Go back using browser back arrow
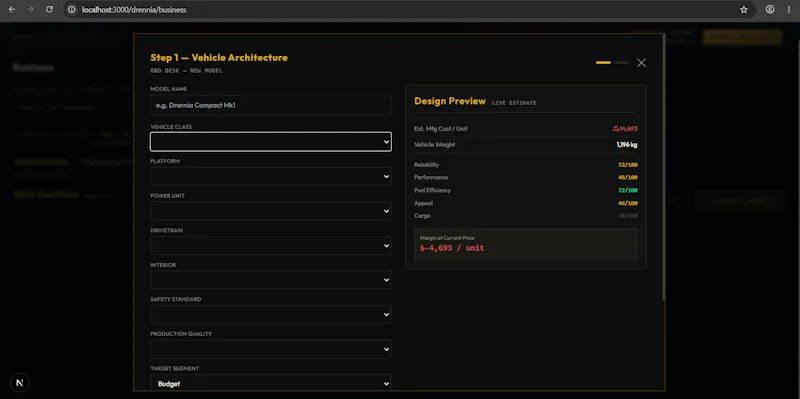 coord(12,10)
